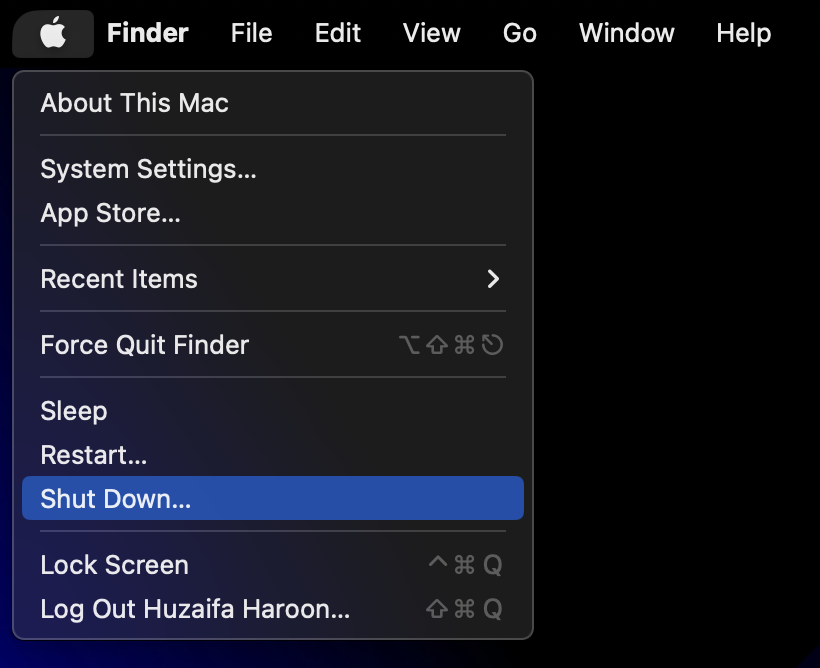This screenshot has height=668, width=820.
Task: Choose Force Quit Finder
Action: (144, 345)
